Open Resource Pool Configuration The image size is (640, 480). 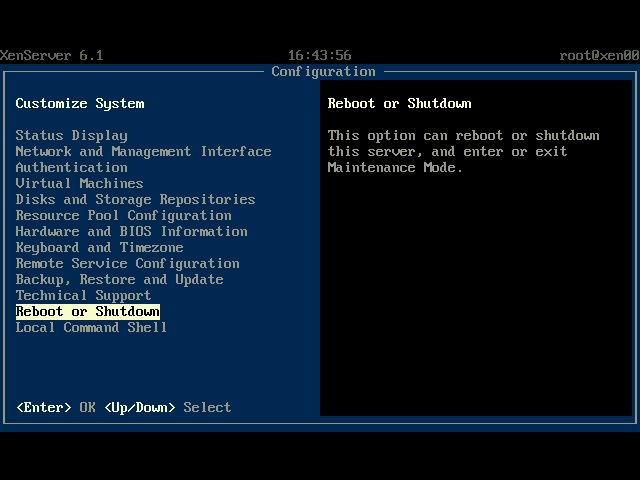click(x=124, y=215)
